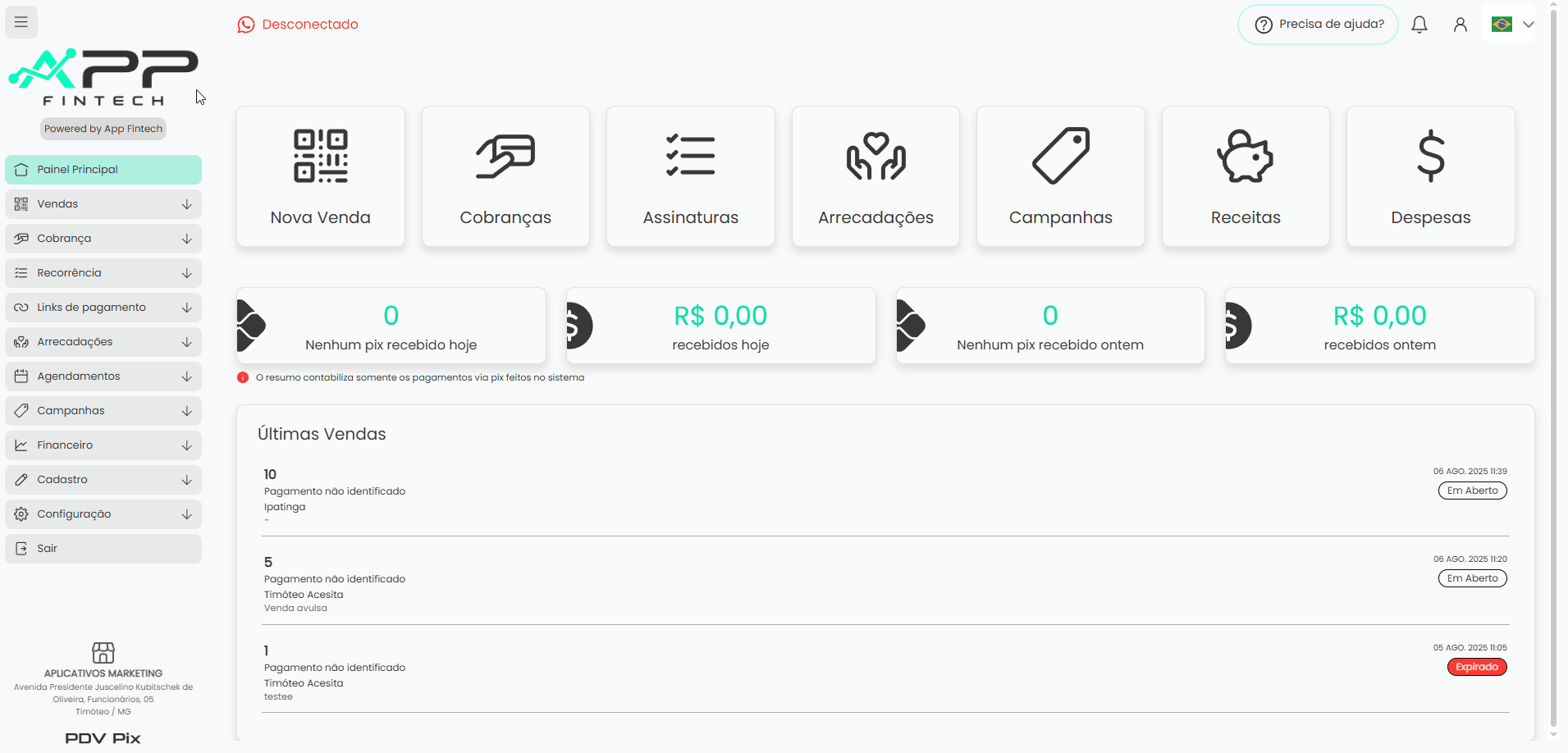Click the Precisa de ajuda? button
1568x753 pixels.
click(1318, 25)
